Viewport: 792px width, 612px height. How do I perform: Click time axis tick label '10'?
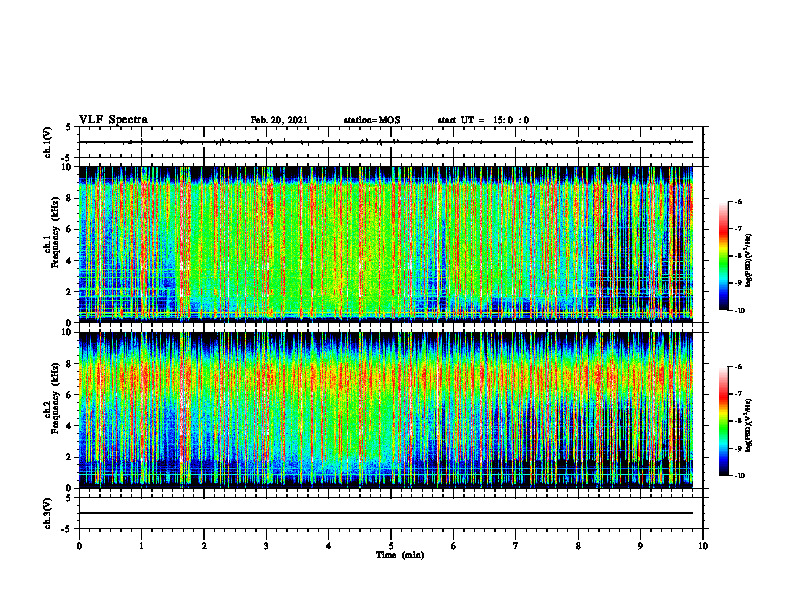(703, 546)
